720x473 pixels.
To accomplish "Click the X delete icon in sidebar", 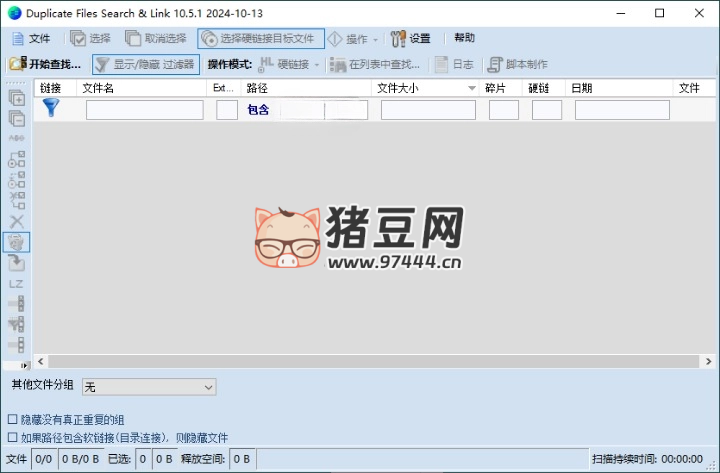I will [17, 221].
